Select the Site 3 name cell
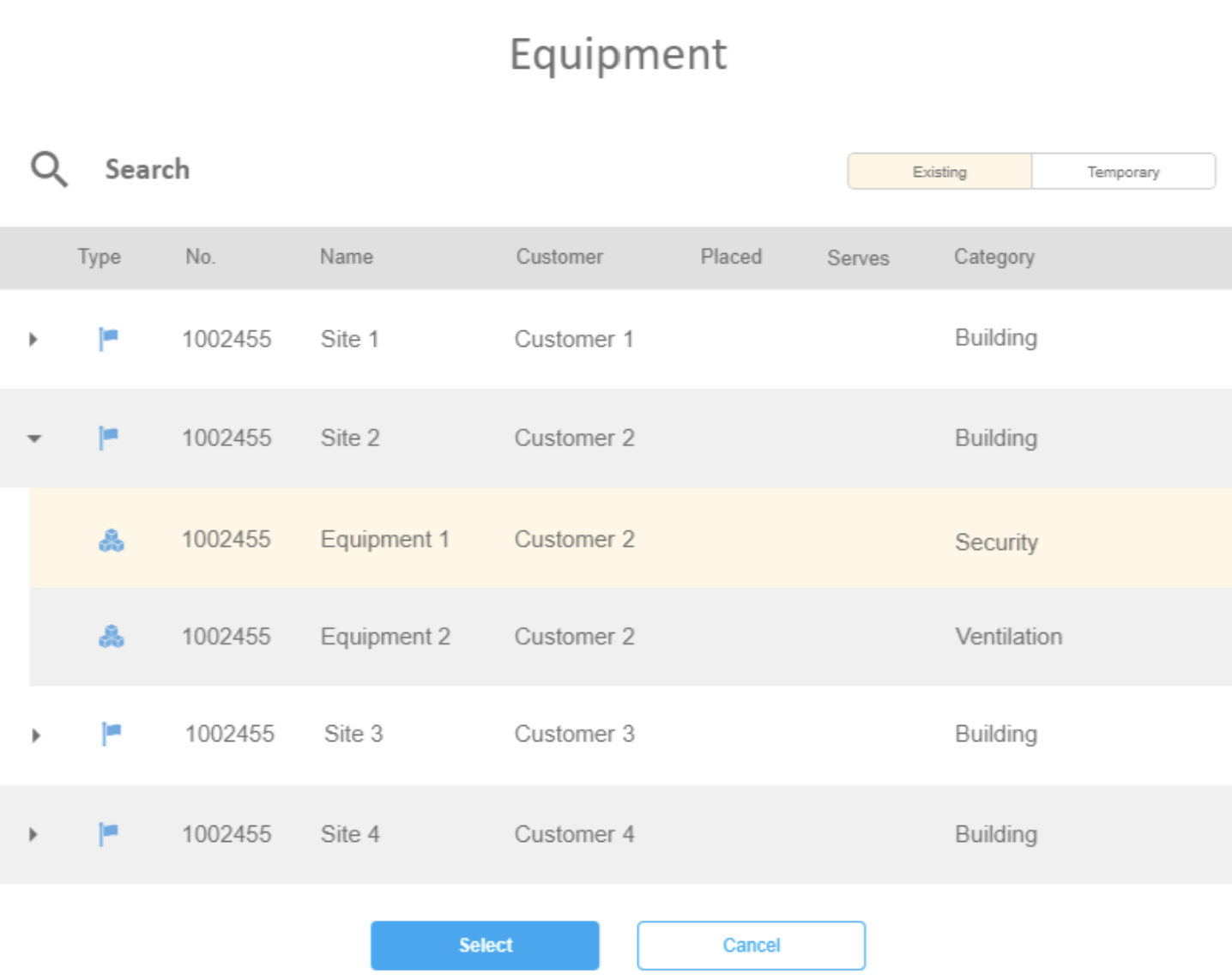 (353, 734)
